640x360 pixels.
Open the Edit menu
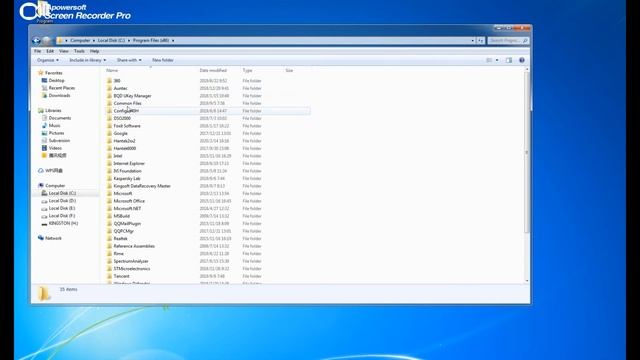tap(50, 51)
